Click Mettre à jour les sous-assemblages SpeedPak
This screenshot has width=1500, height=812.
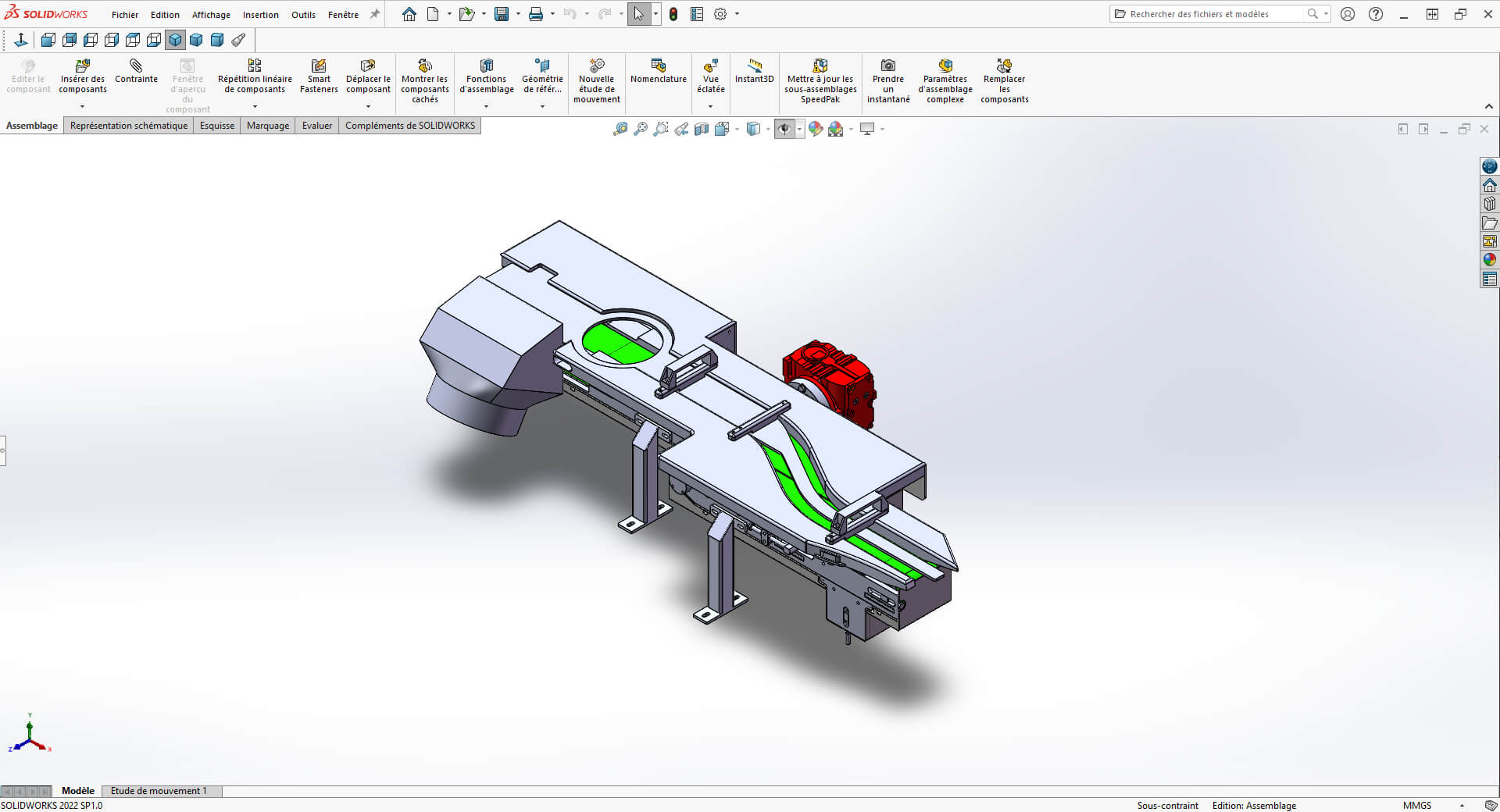coord(820,80)
